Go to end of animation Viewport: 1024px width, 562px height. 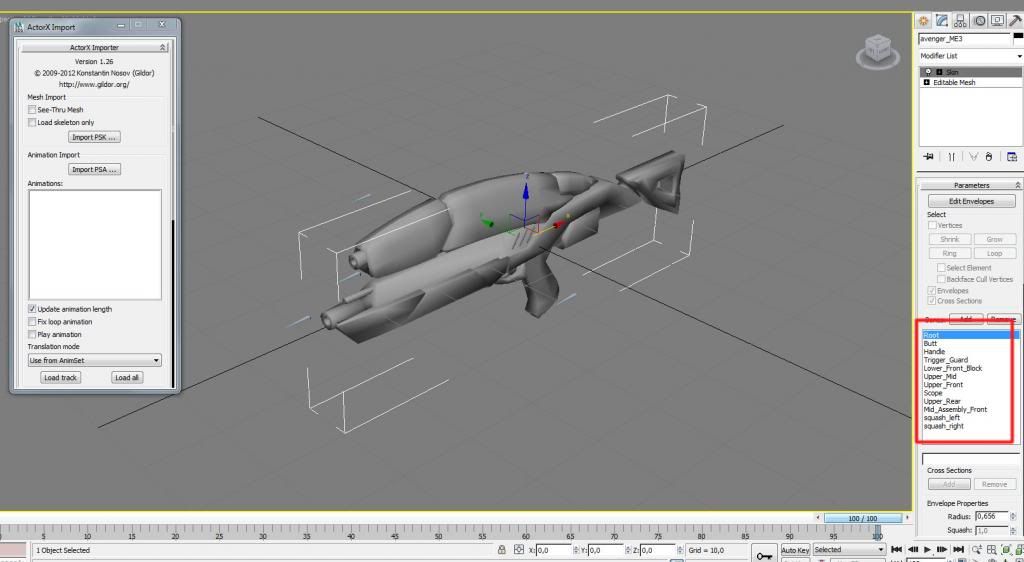(x=957, y=550)
